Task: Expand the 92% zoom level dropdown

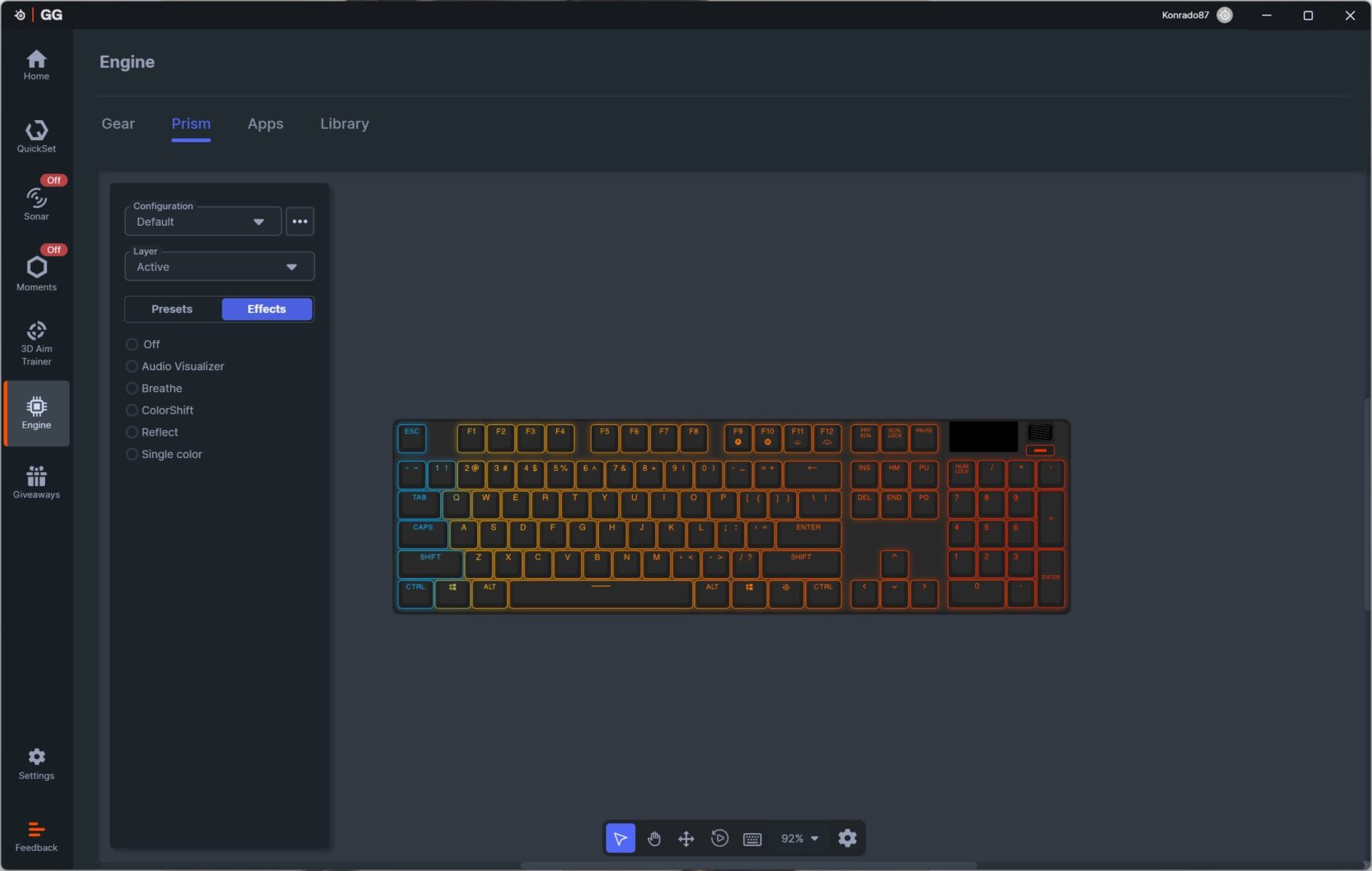Action: (x=800, y=839)
